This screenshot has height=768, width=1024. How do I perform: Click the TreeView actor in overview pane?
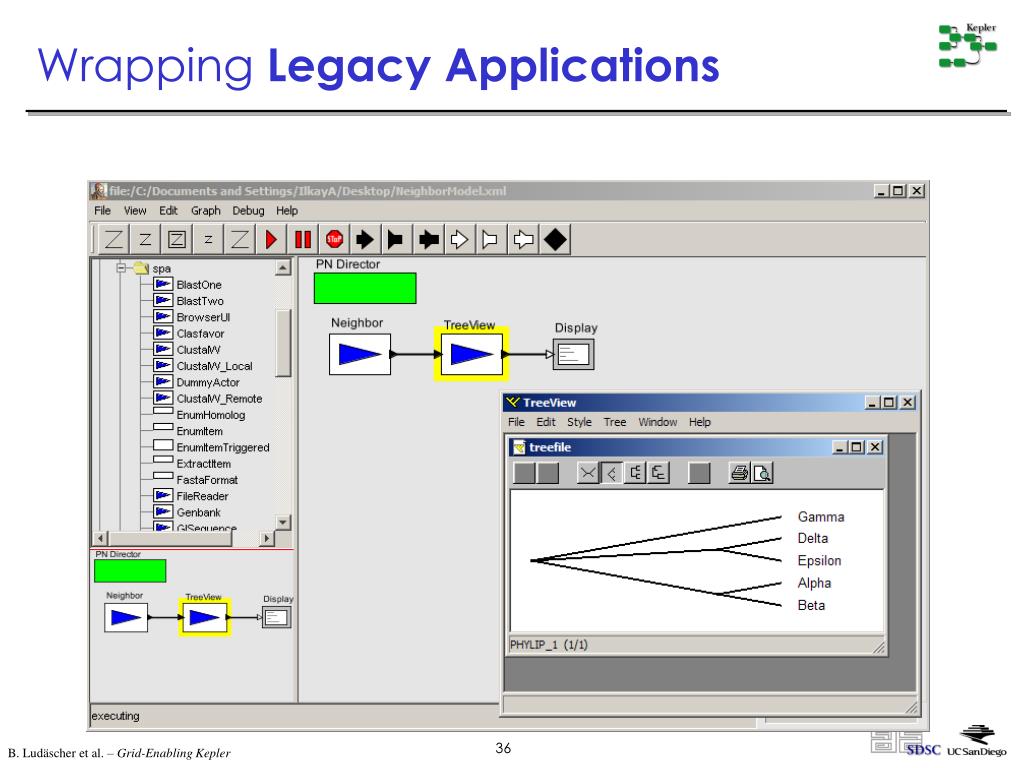click(204, 617)
